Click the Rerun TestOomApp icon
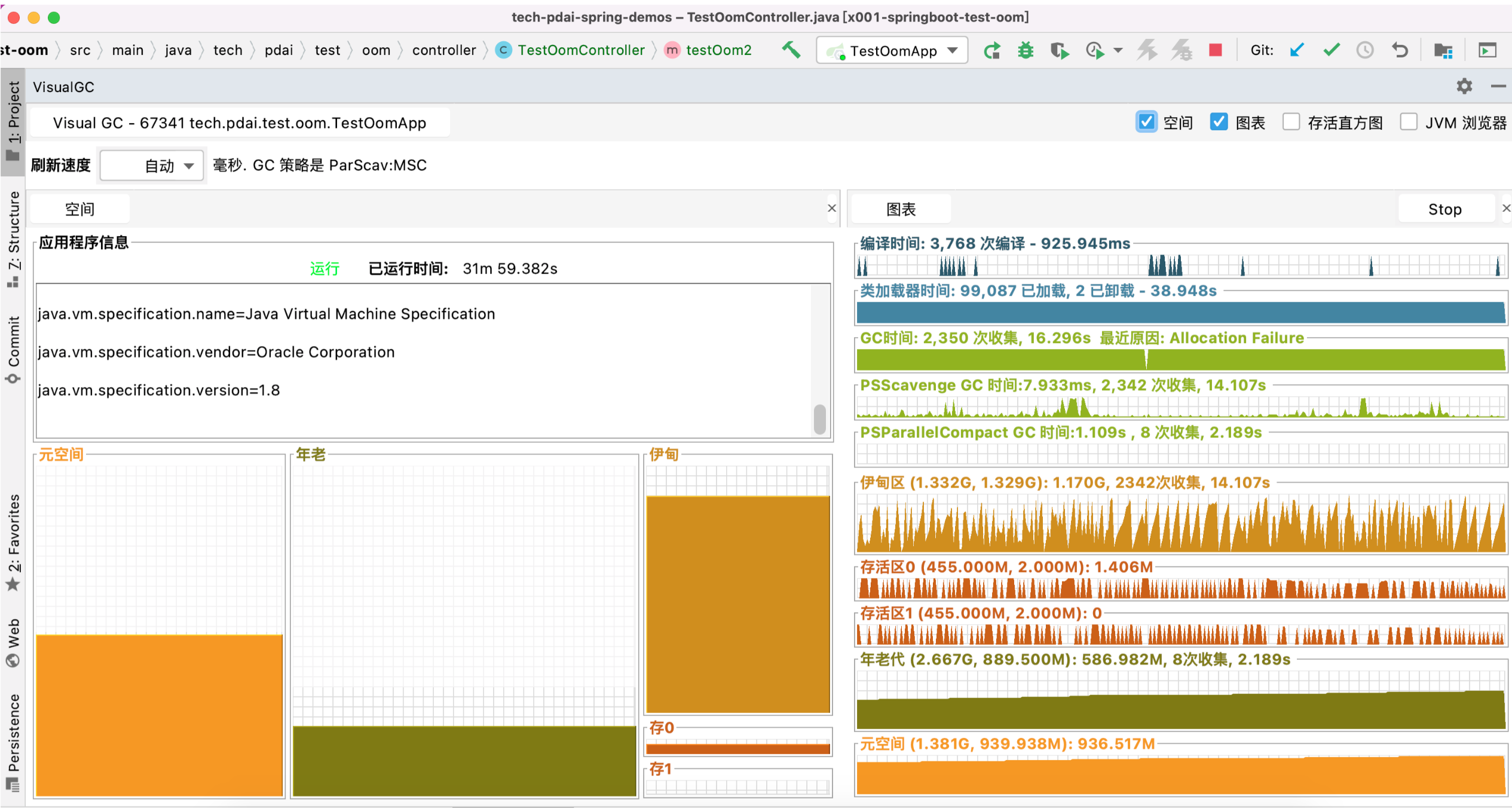1512x808 pixels. pos(992,51)
